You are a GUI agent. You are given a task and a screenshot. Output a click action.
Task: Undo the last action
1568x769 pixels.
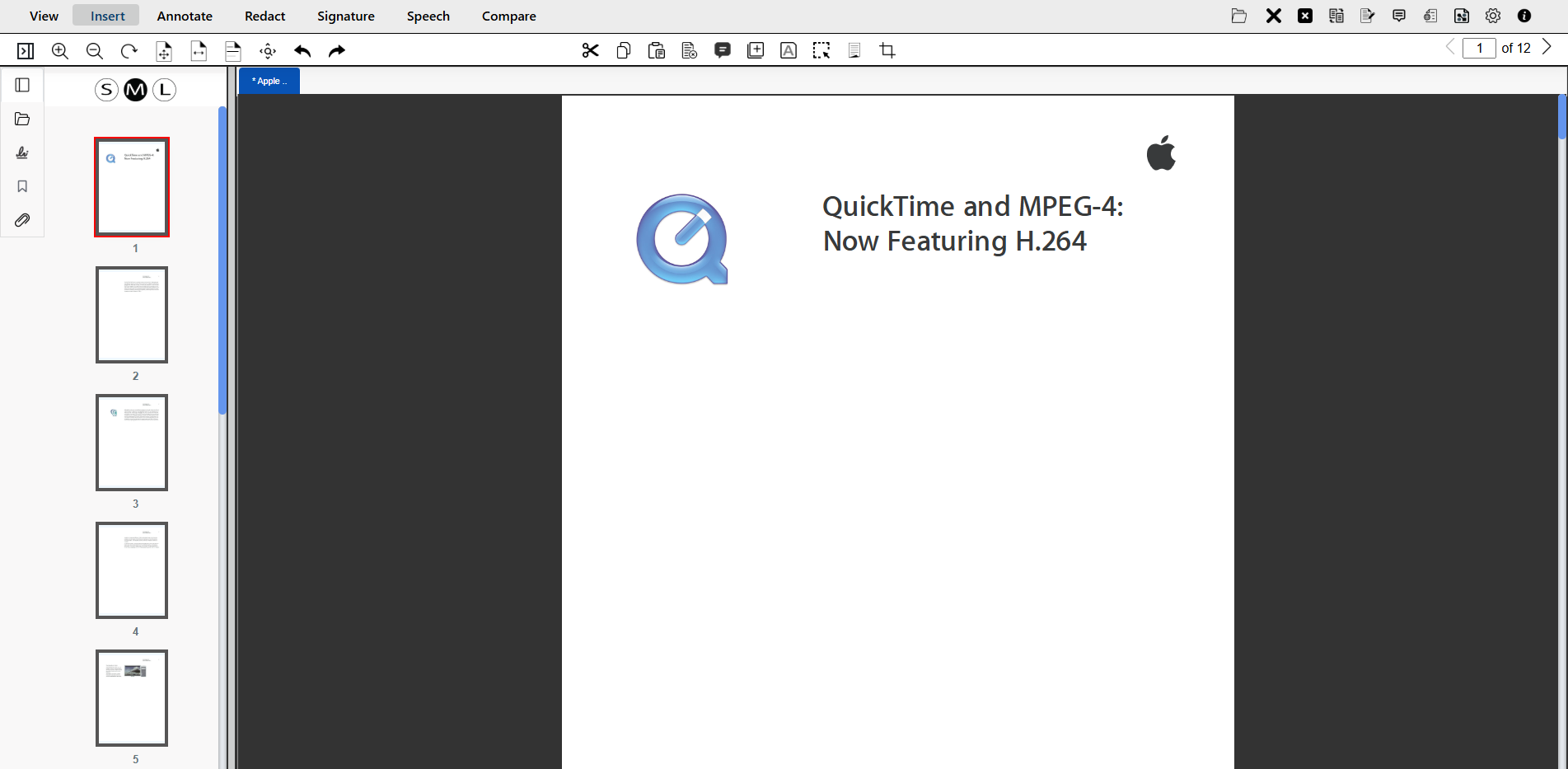pyautogui.click(x=302, y=50)
